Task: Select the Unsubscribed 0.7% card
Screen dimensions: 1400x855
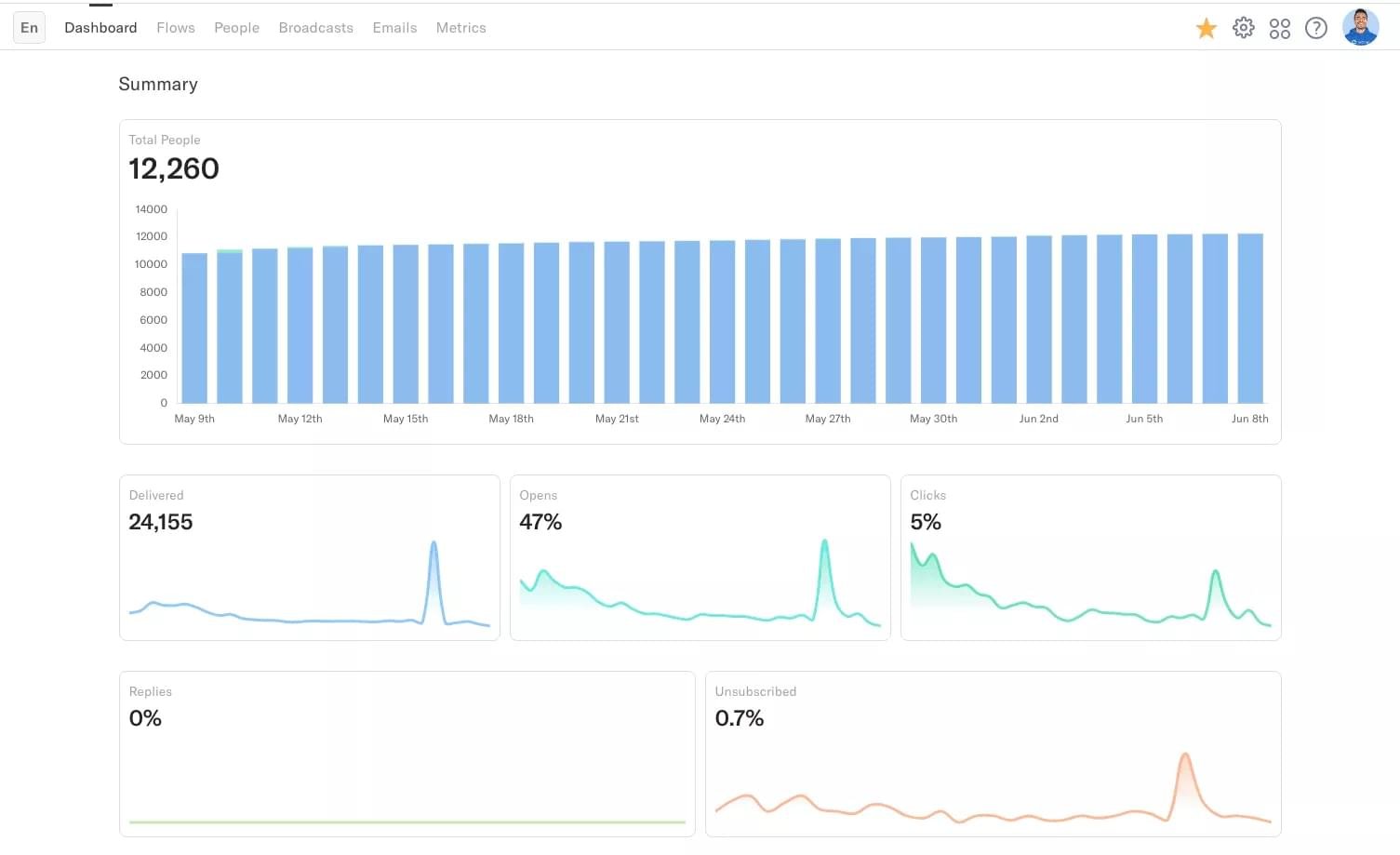Action: (x=993, y=754)
